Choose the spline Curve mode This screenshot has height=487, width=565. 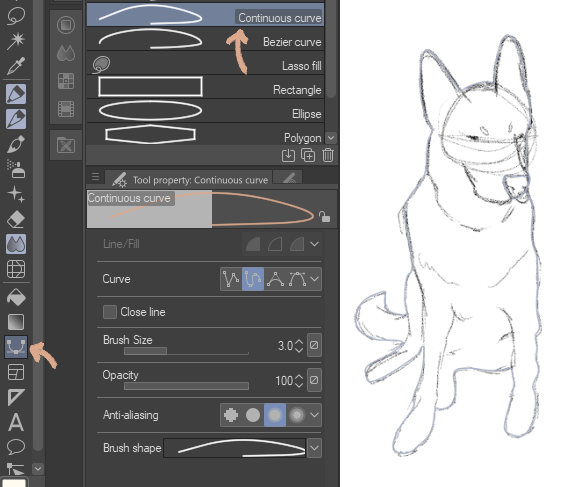[x=253, y=279]
